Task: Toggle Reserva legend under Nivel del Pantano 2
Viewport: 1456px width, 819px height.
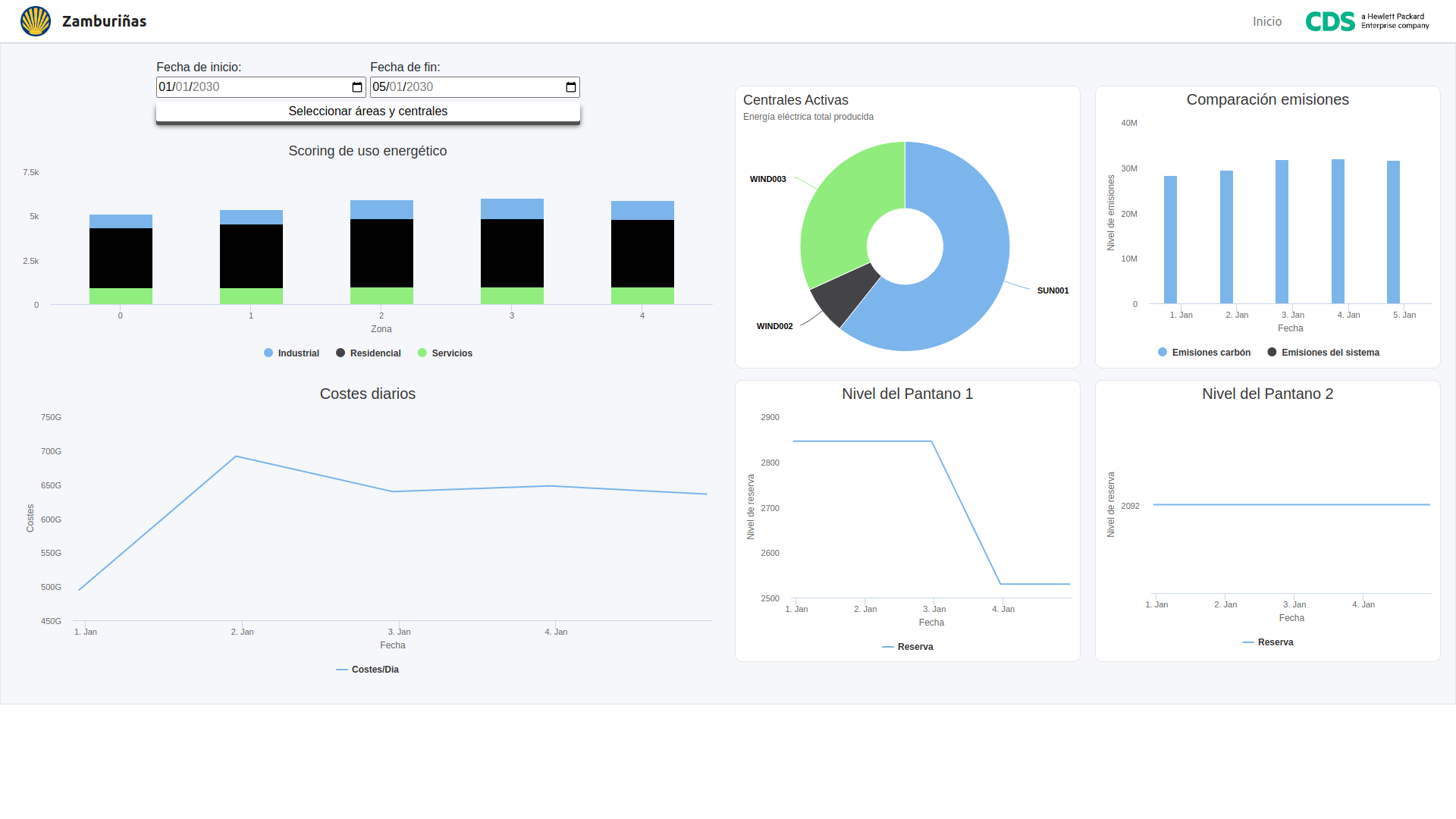Action: coord(1267,642)
